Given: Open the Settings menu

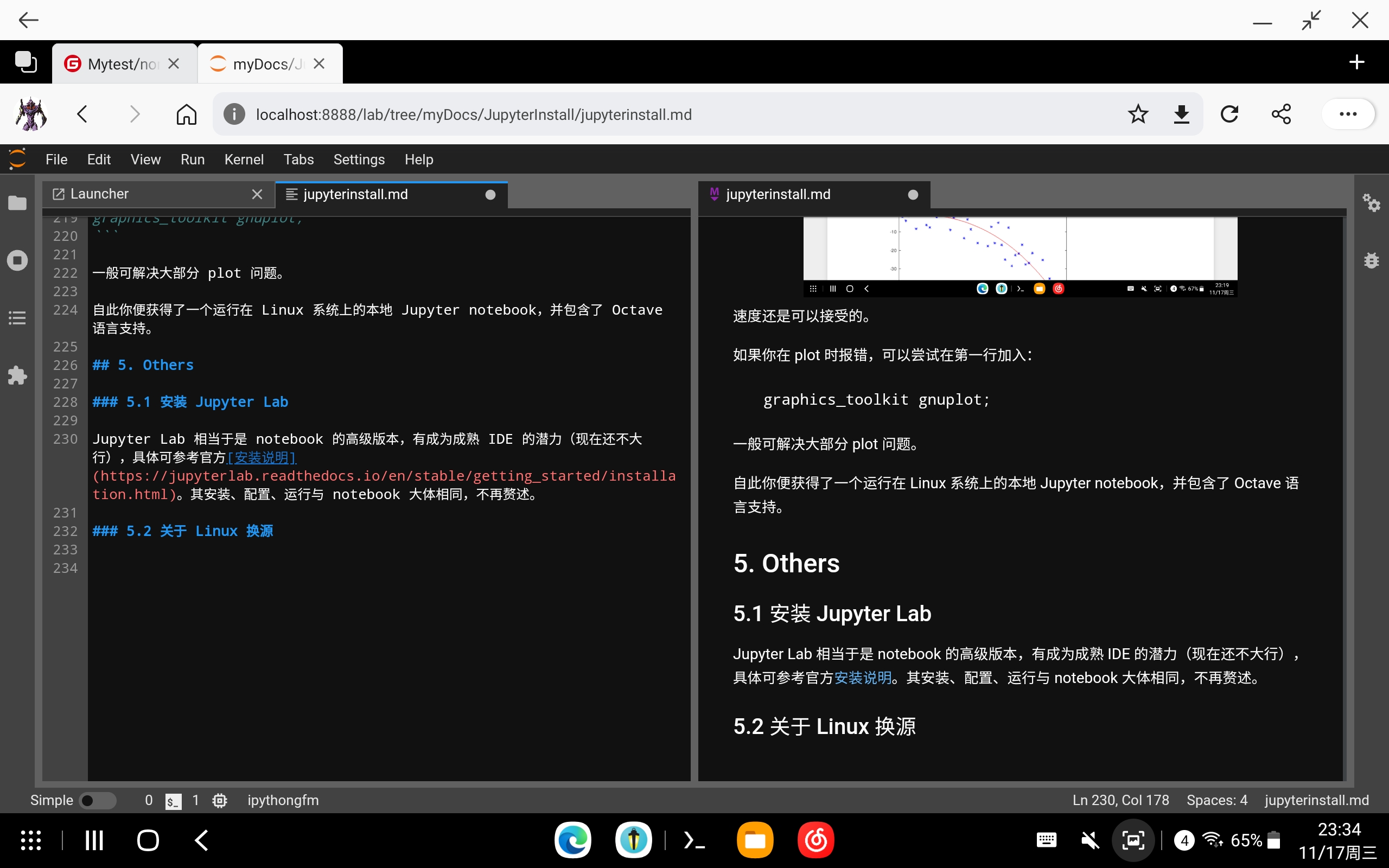Looking at the screenshot, I should pos(359,159).
